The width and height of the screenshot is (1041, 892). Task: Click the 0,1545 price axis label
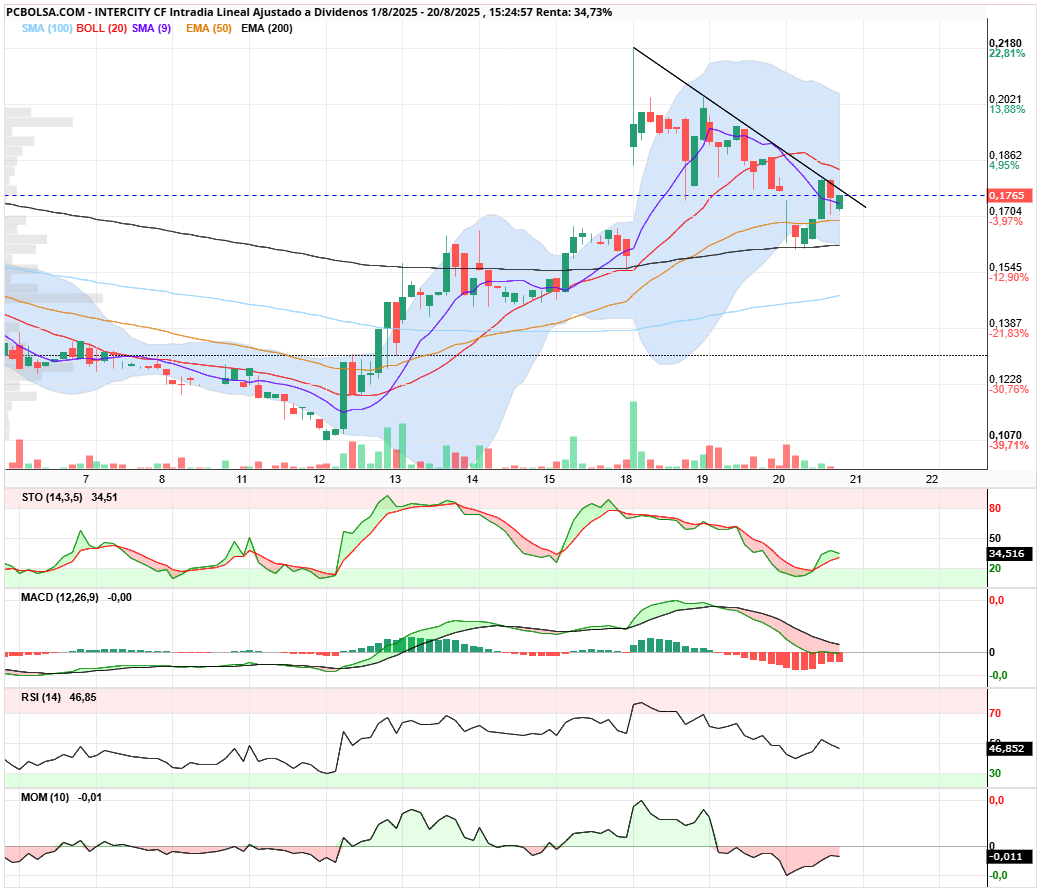coord(1006,267)
